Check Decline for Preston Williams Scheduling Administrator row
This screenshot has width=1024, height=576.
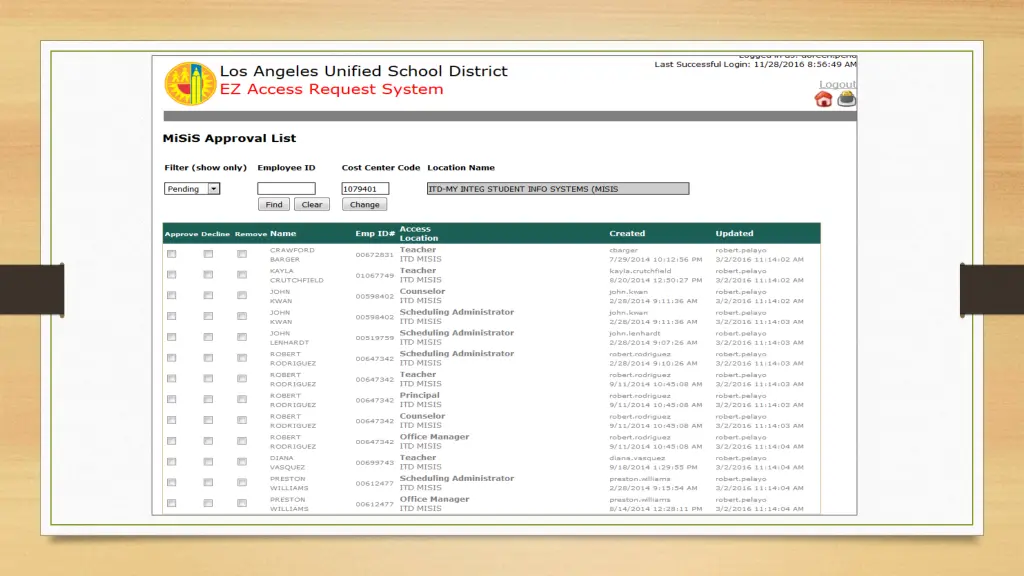(208, 483)
